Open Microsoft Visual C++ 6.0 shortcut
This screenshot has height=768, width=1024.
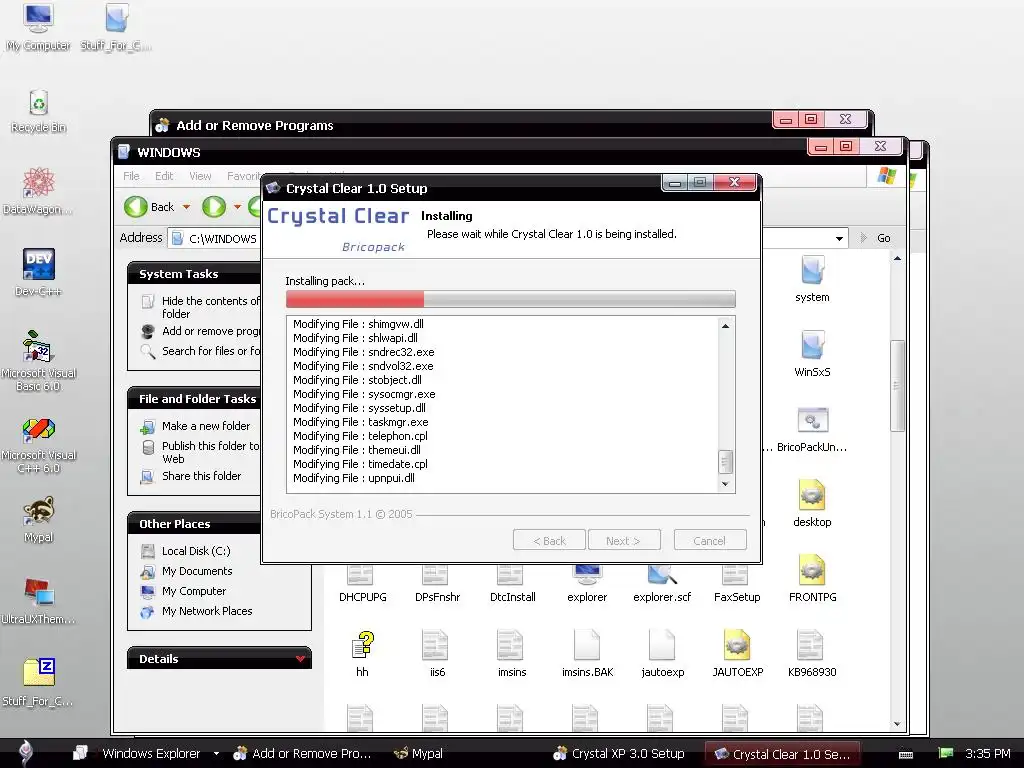(39, 445)
